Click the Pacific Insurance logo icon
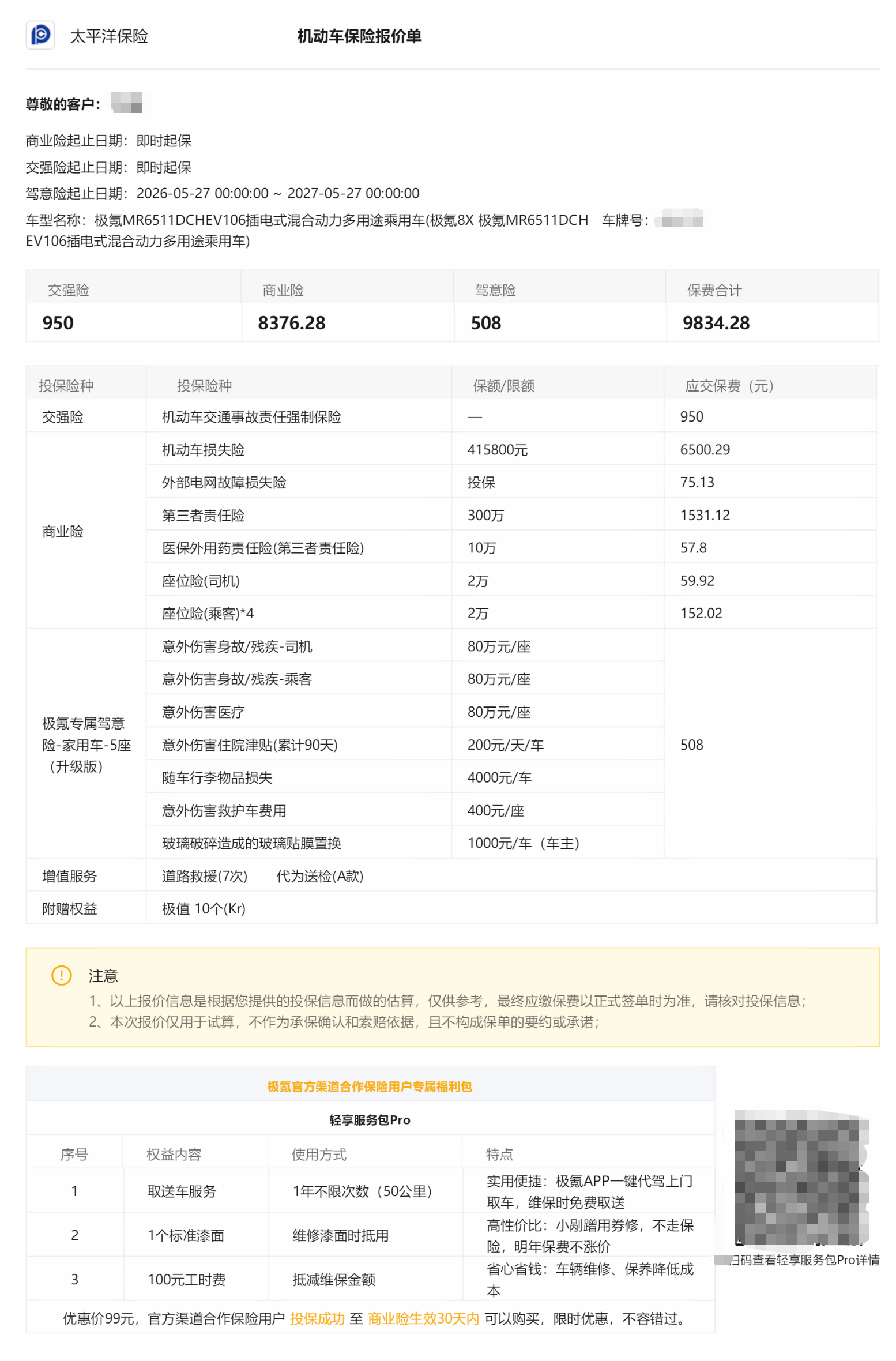The height and width of the screenshot is (1361, 896). (40, 35)
